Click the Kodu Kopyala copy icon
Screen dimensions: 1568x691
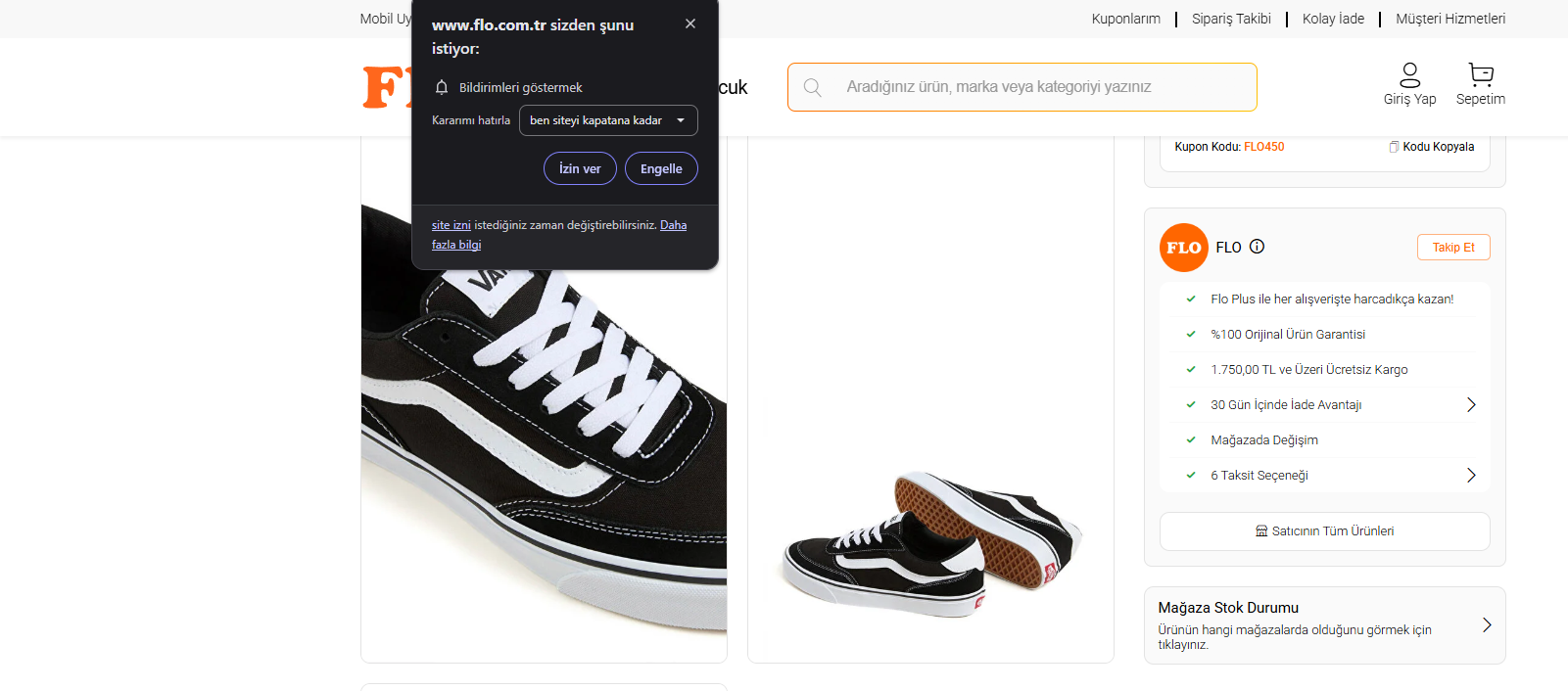[1394, 147]
